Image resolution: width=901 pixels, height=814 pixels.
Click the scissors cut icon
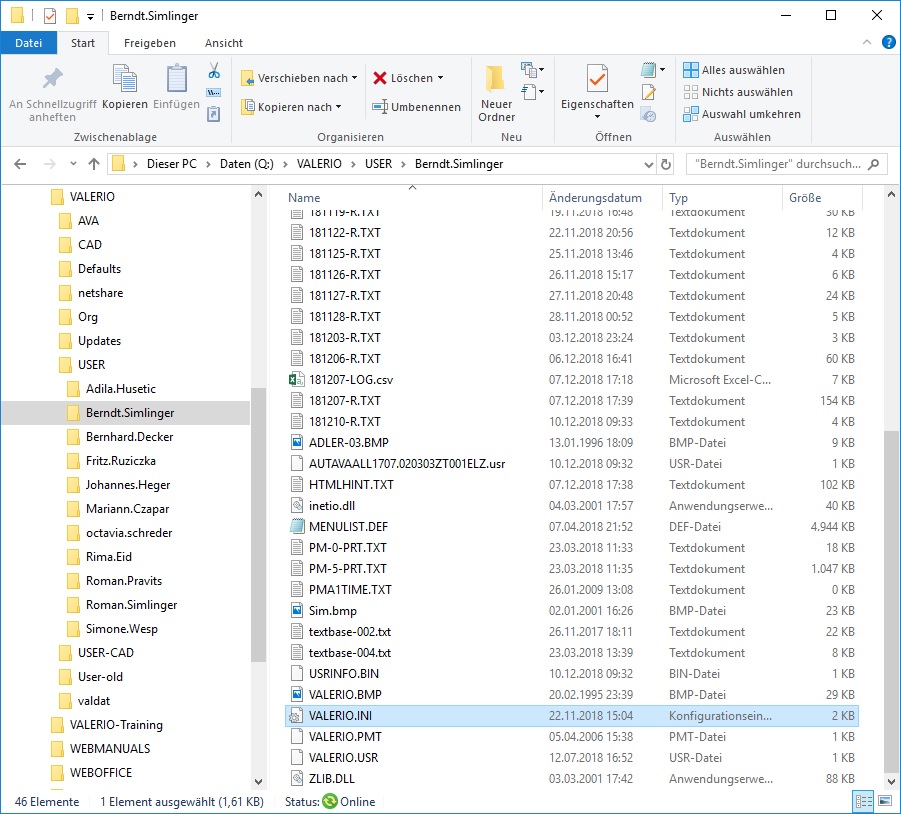[x=213, y=71]
